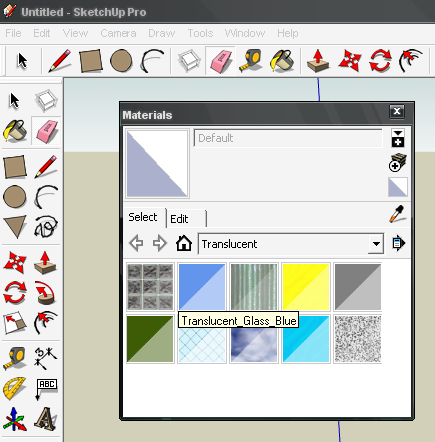Select arrow tool in left tool palette
The width and height of the screenshot is (435, 442).
14,101
